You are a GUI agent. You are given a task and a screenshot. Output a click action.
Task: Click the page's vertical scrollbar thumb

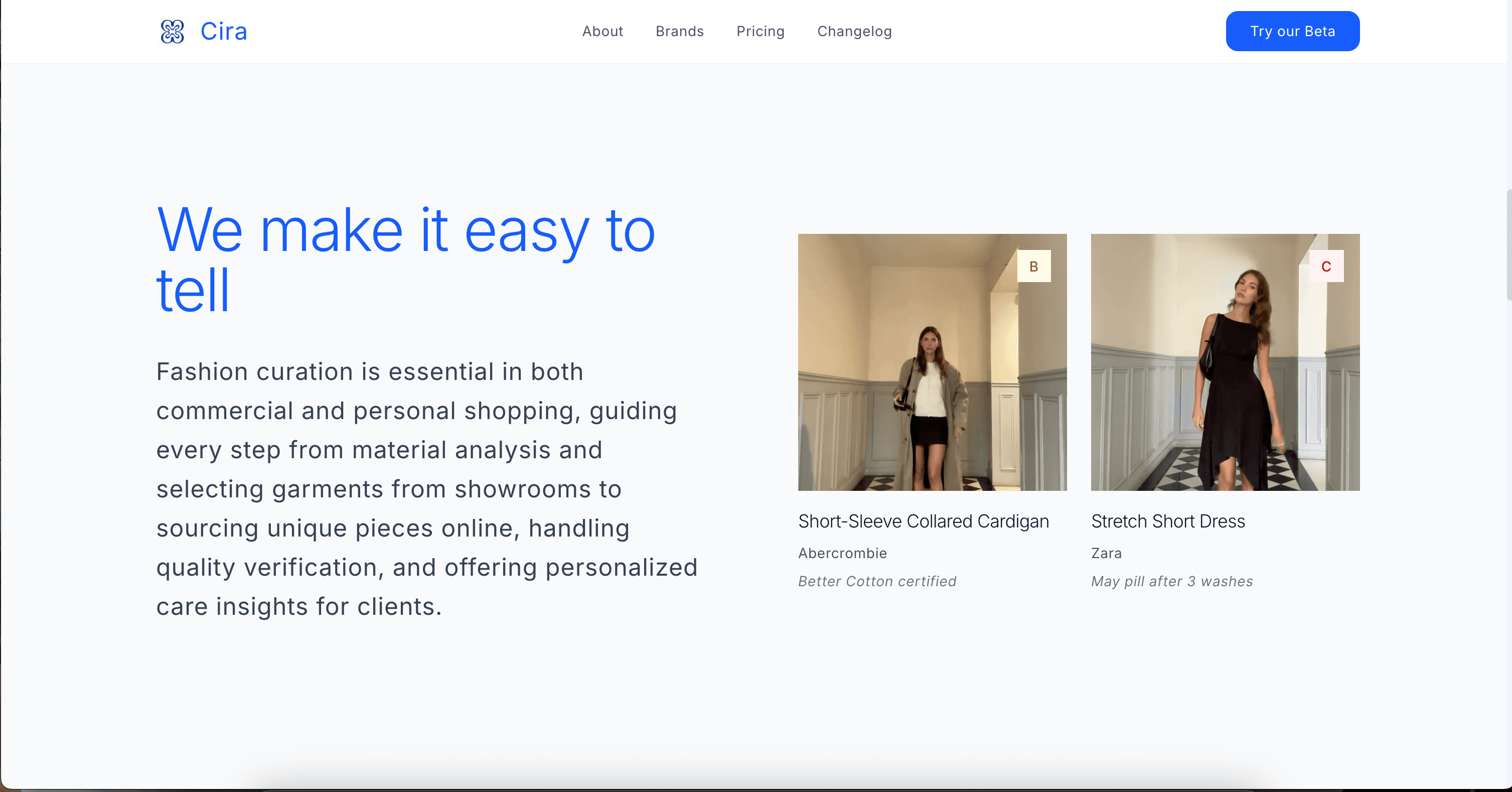pyautogui.click(x=1508, y=245)
